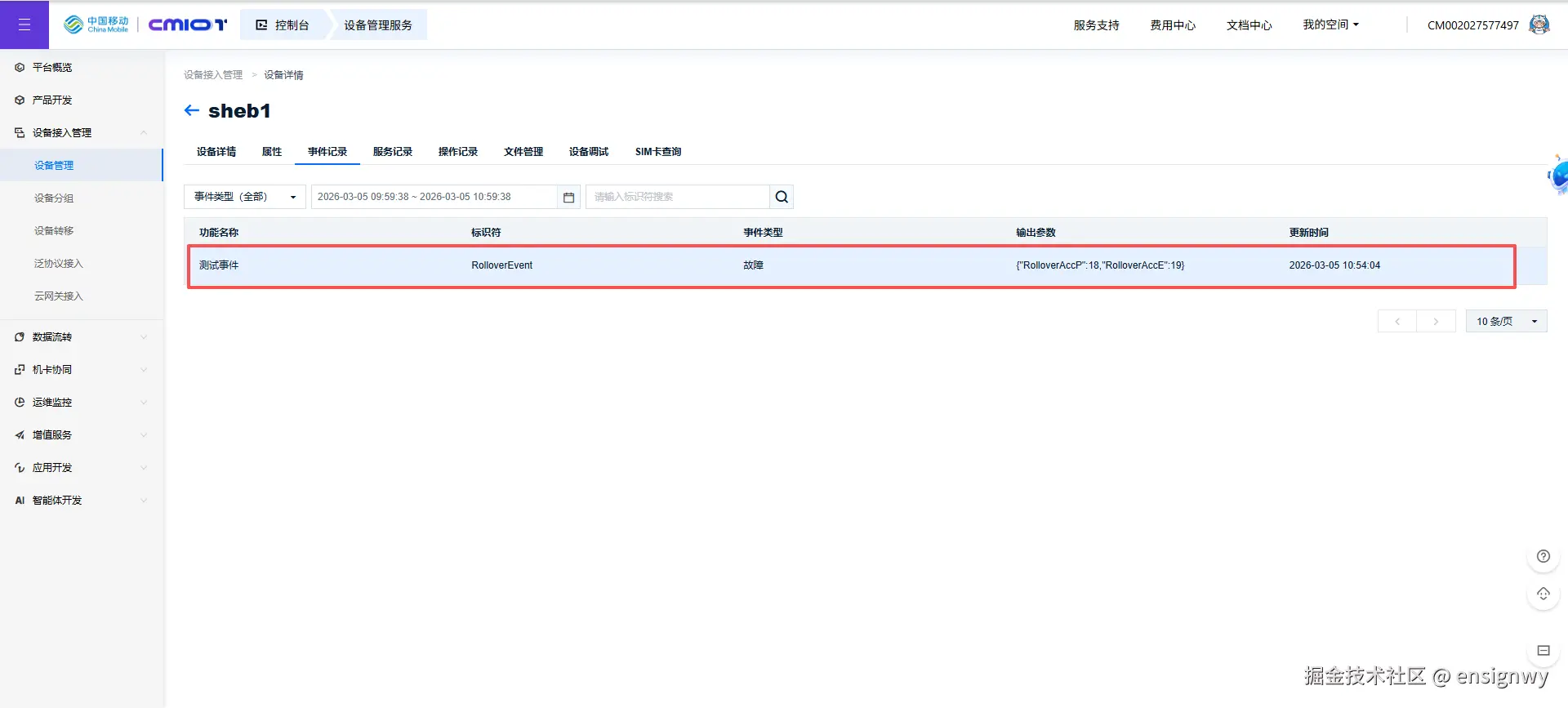Open the floating help question icon
The image size is (1568, 708).
coord(1543,556)
